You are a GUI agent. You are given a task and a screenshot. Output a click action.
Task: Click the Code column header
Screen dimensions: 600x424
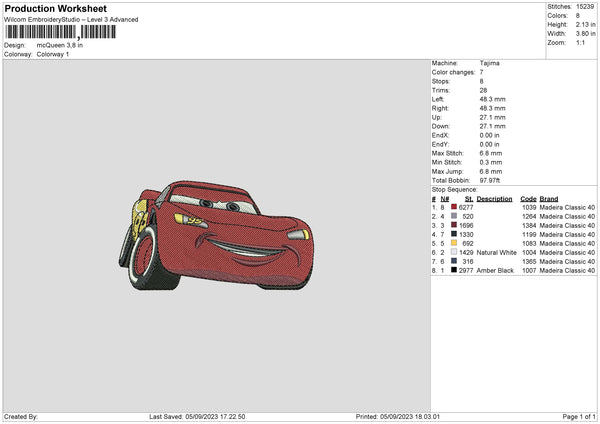click(529, 198)
